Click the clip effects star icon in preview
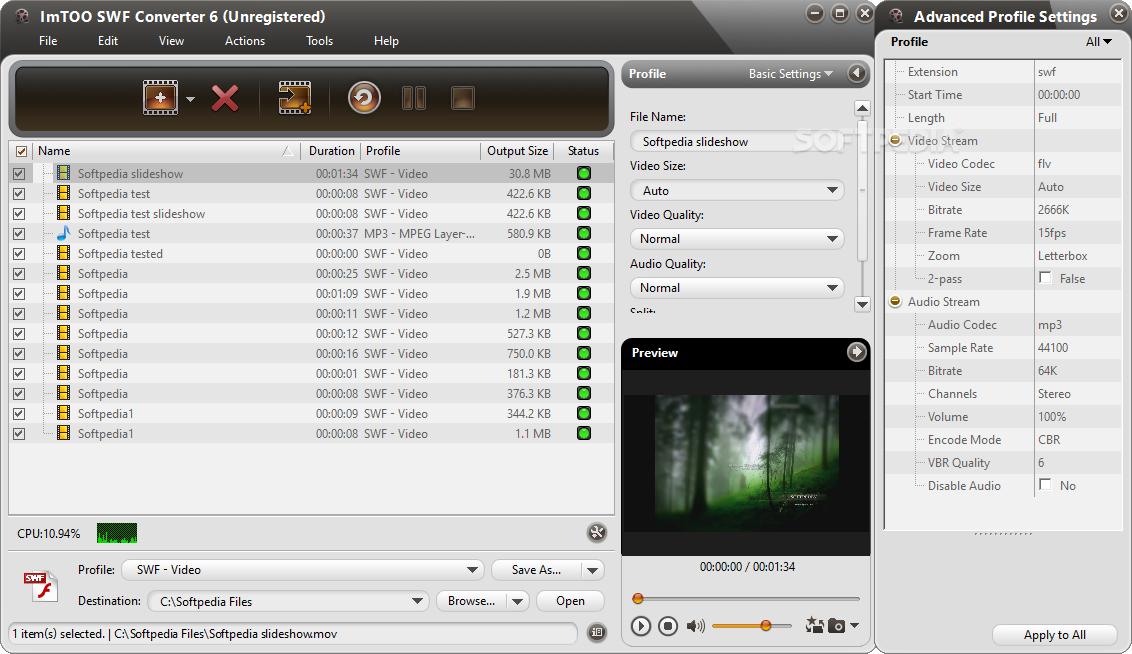Screen dimensions: 1132x654 click(x=814, y=625)
